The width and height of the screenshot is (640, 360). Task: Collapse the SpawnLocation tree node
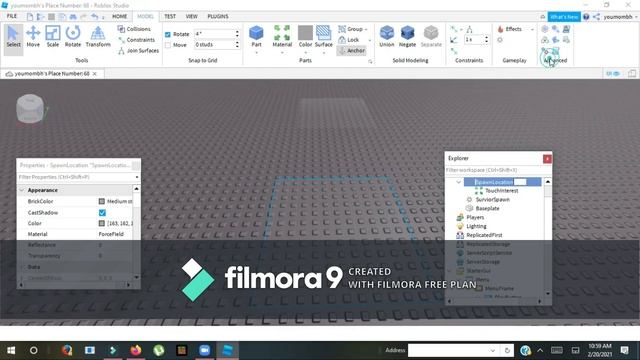point(458,182)
